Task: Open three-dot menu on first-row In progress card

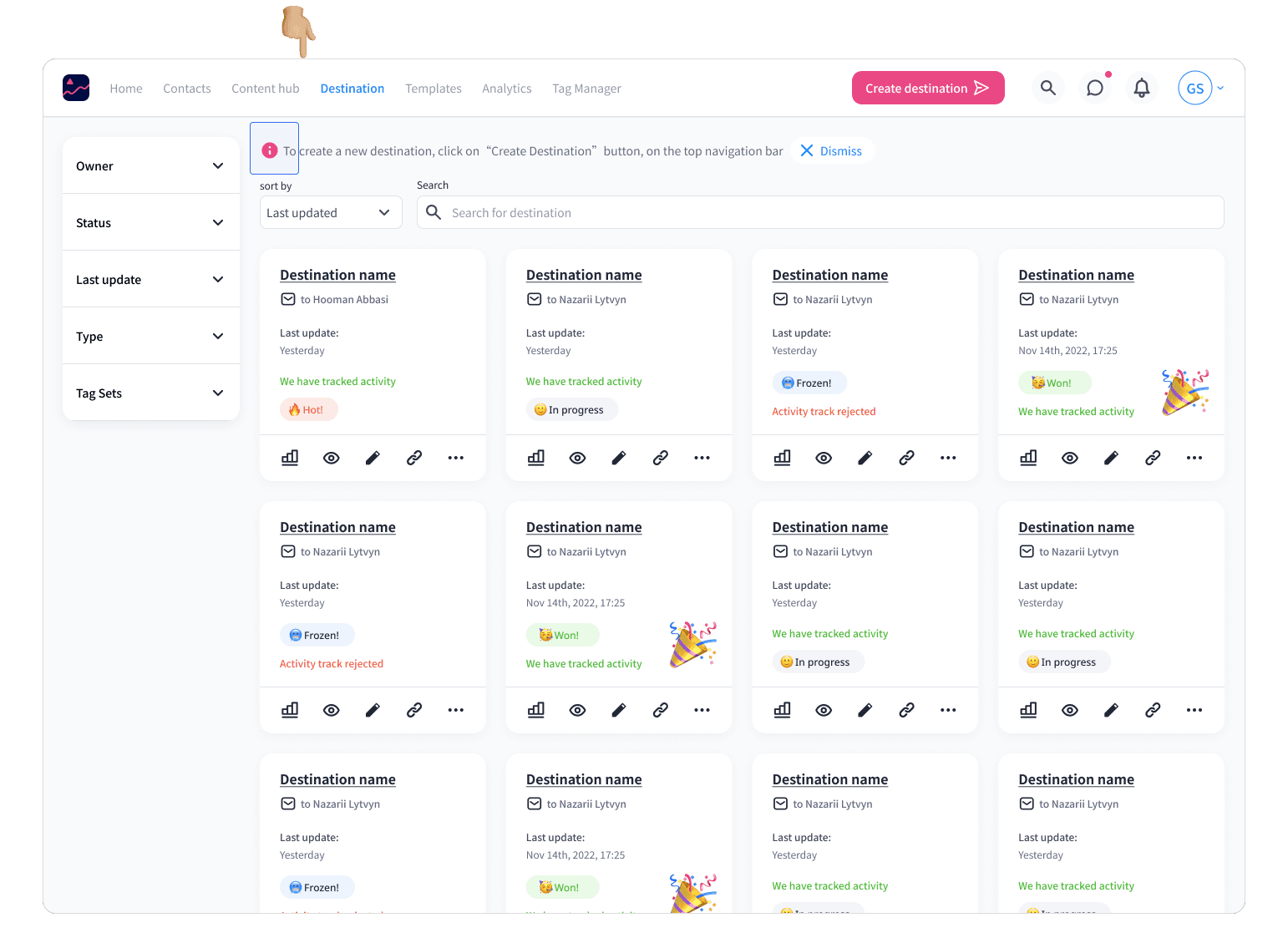Action: [702, 458]
